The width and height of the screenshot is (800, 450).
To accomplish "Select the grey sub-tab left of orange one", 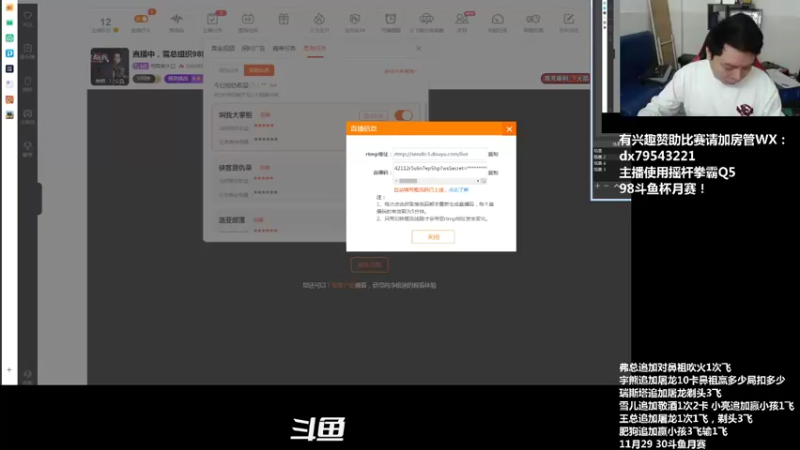I will (229, 70).
